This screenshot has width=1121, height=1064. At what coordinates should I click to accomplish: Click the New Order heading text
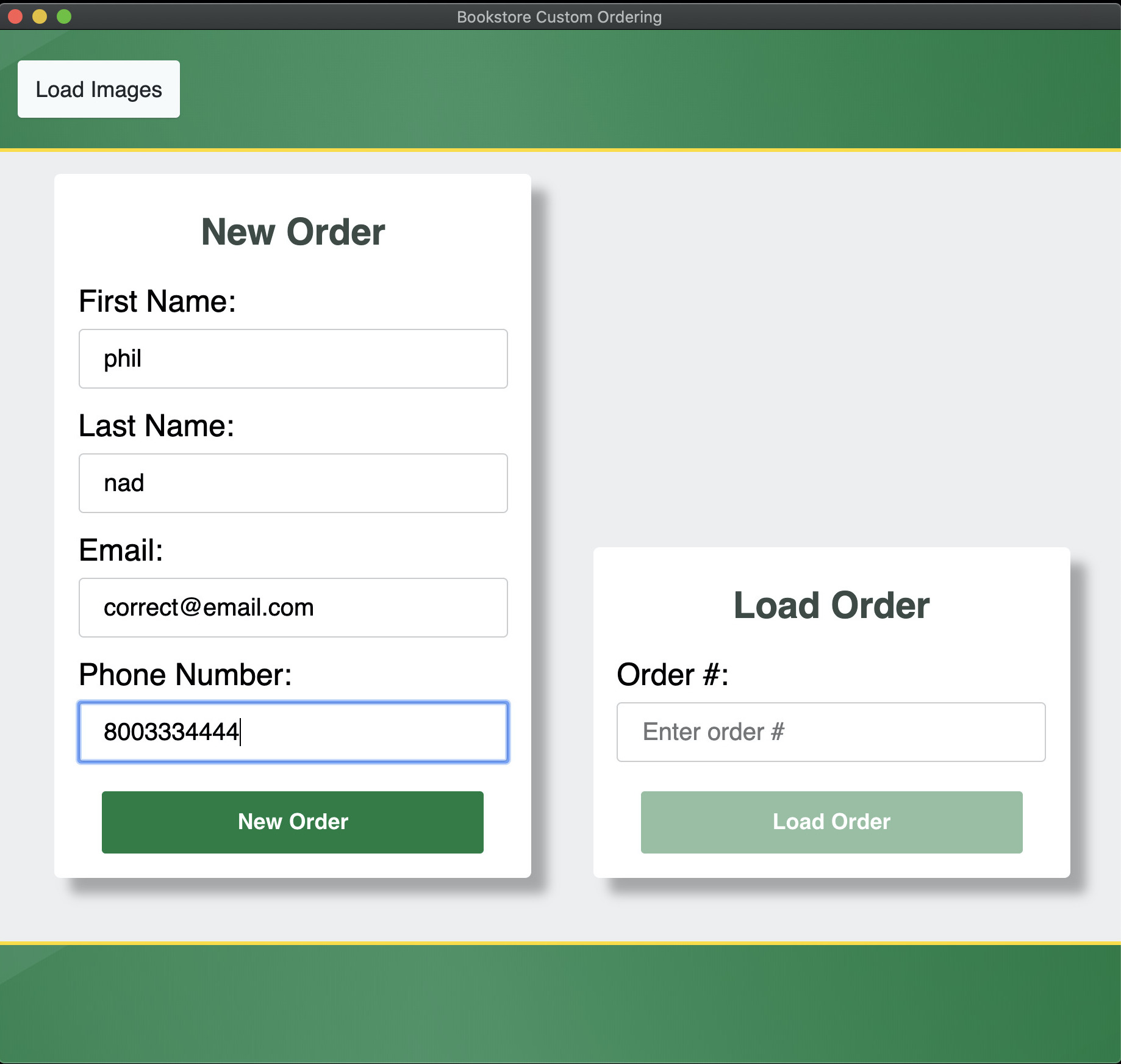pyautogui.click(x=293, y=232)
